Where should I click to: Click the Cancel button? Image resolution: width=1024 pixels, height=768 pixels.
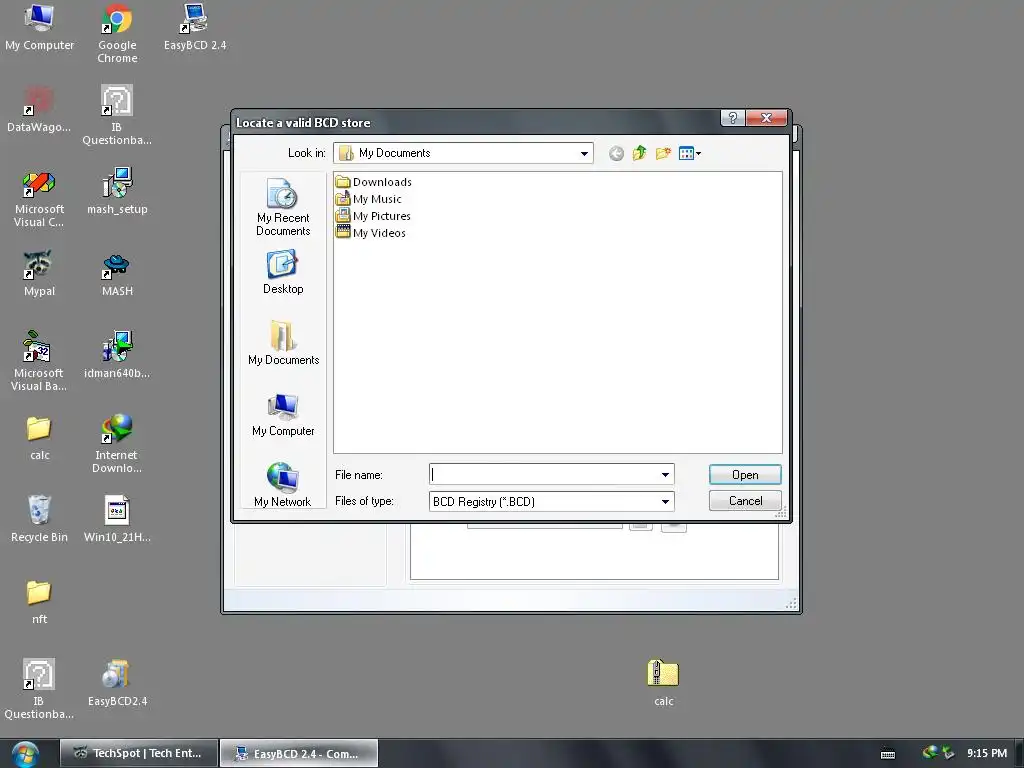[744, 501]
